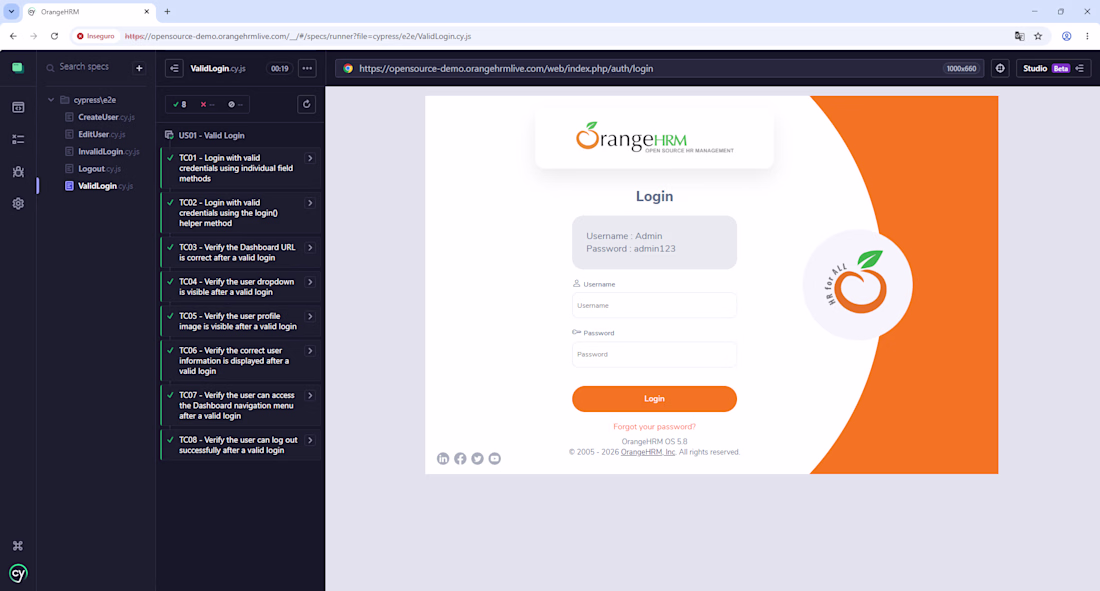
Task: Open OrangeHRM Twitter icon
Action: 477,458
